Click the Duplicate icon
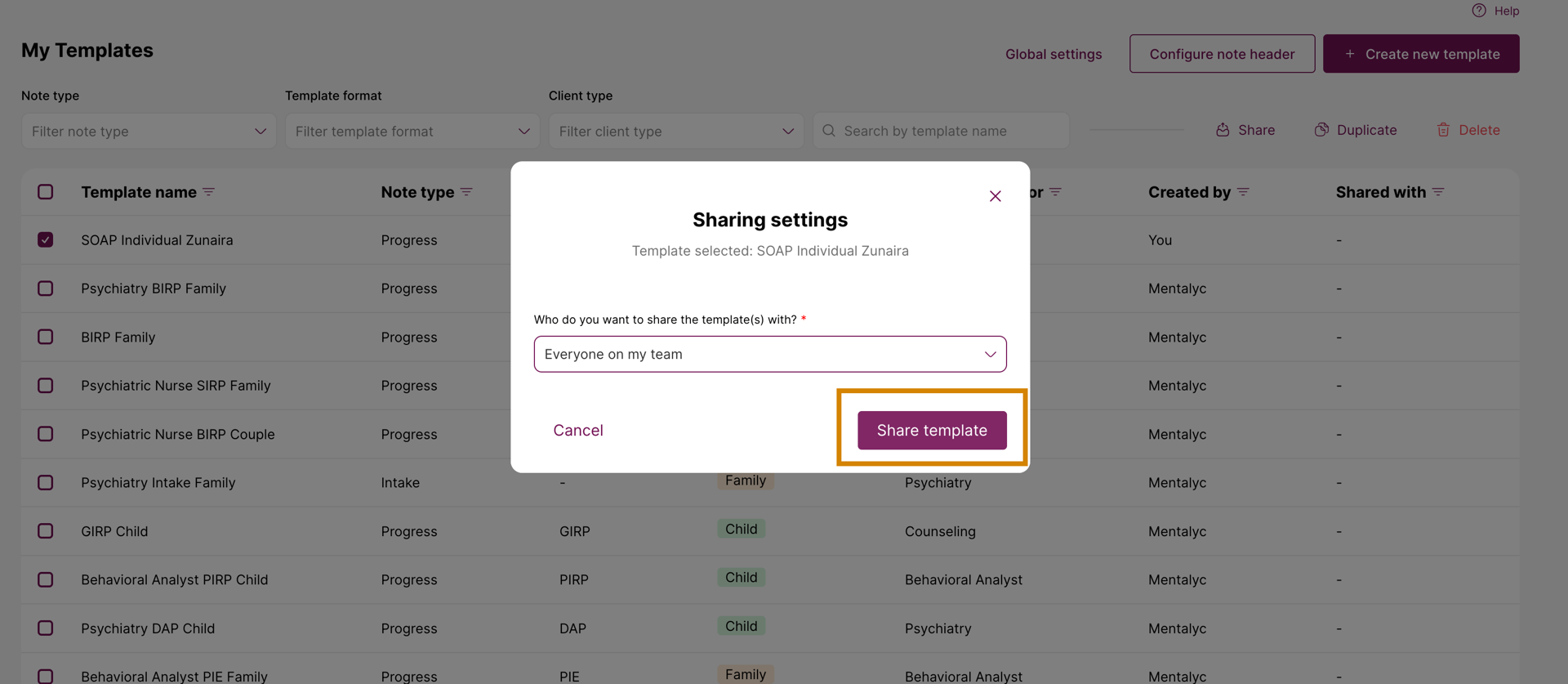 (x=1321, y=130)
